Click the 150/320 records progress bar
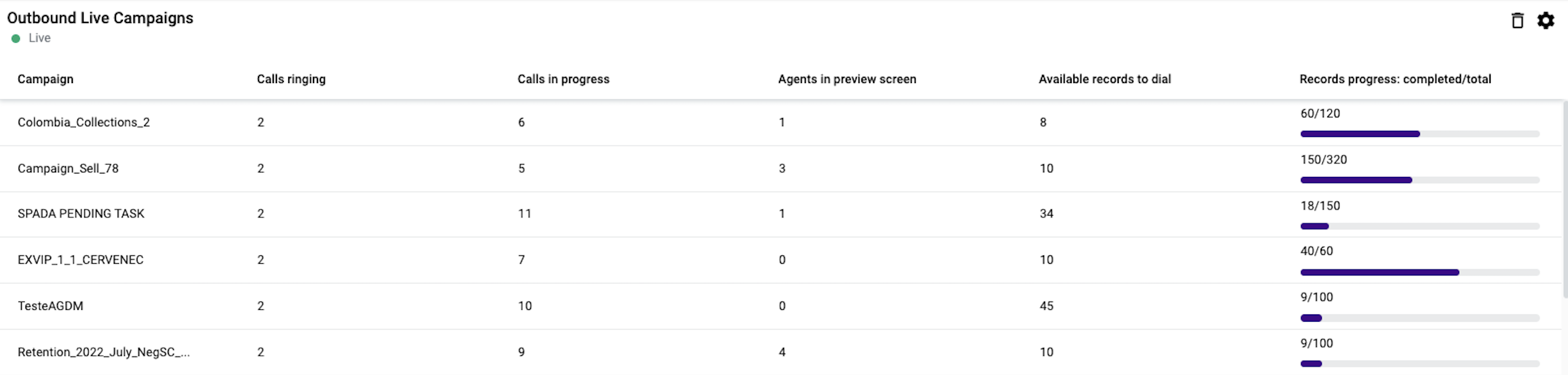 point(1419,181)
